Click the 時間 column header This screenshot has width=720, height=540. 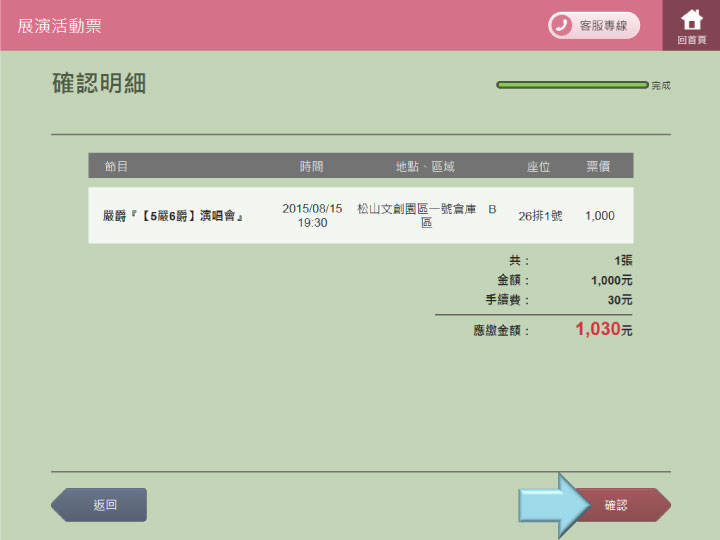(311, 166)
